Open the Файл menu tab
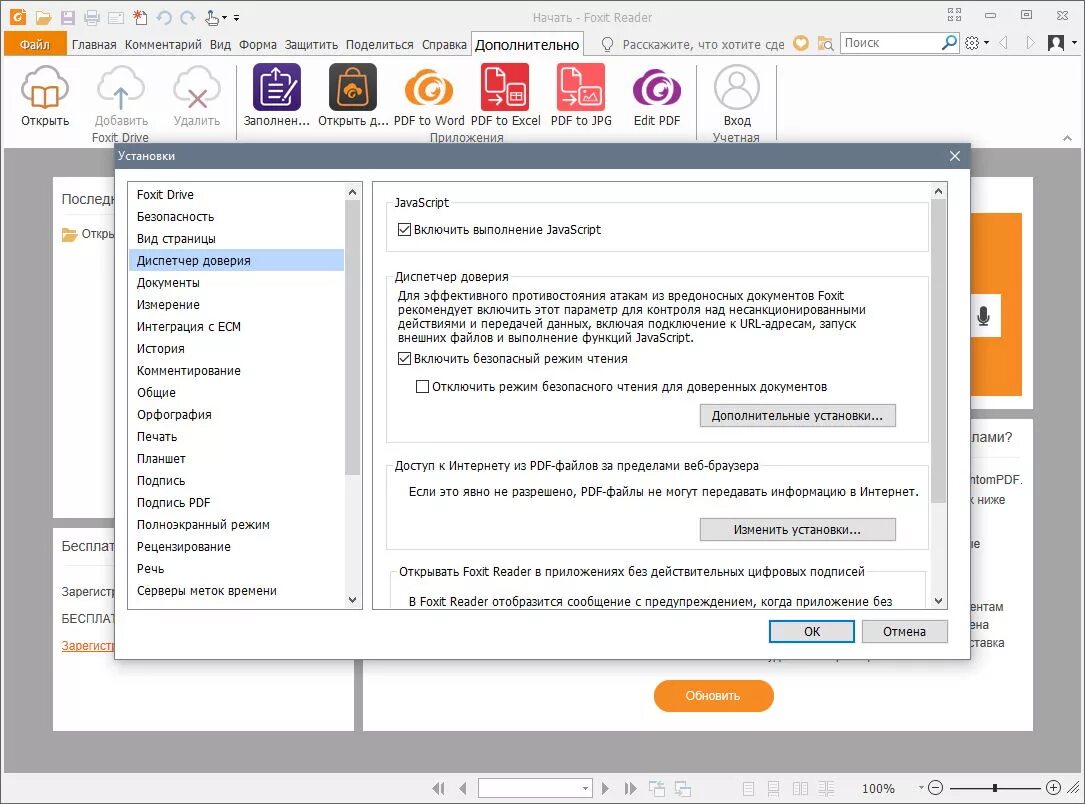 coord(35,44)
